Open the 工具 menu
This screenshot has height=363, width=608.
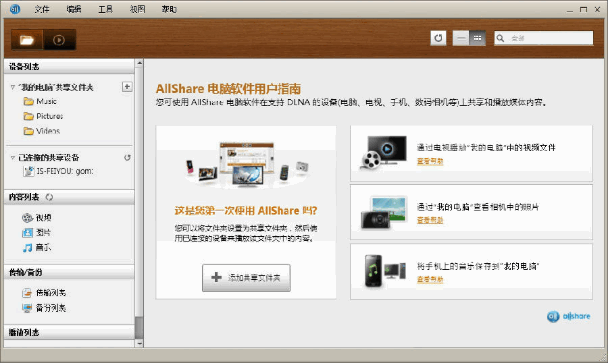pyautogui.click(x=105, y=9)
